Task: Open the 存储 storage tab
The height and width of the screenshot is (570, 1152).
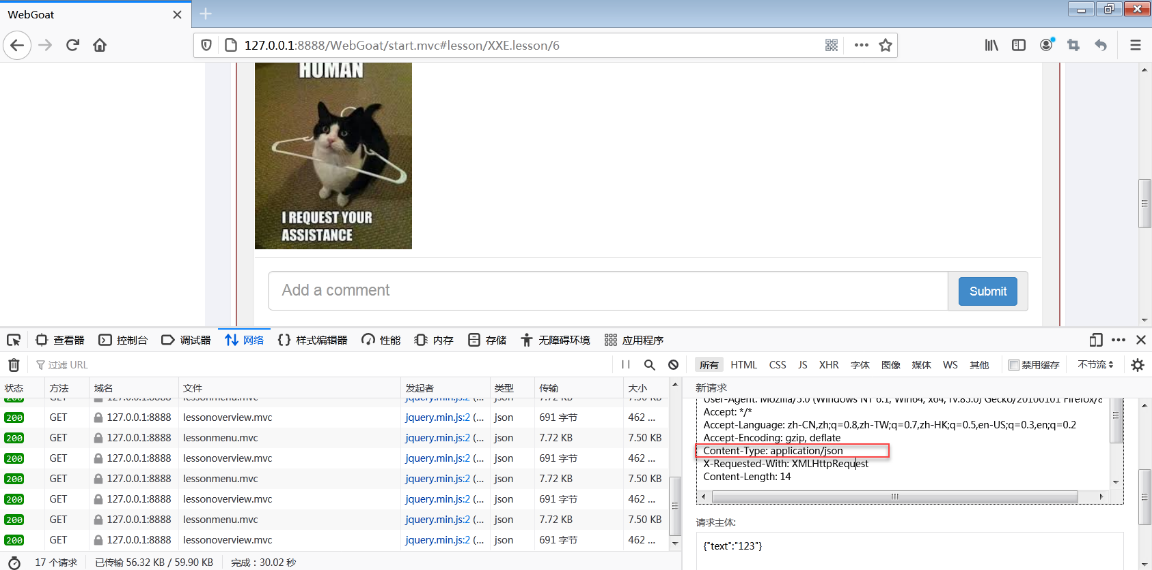Action: [486, 340]
